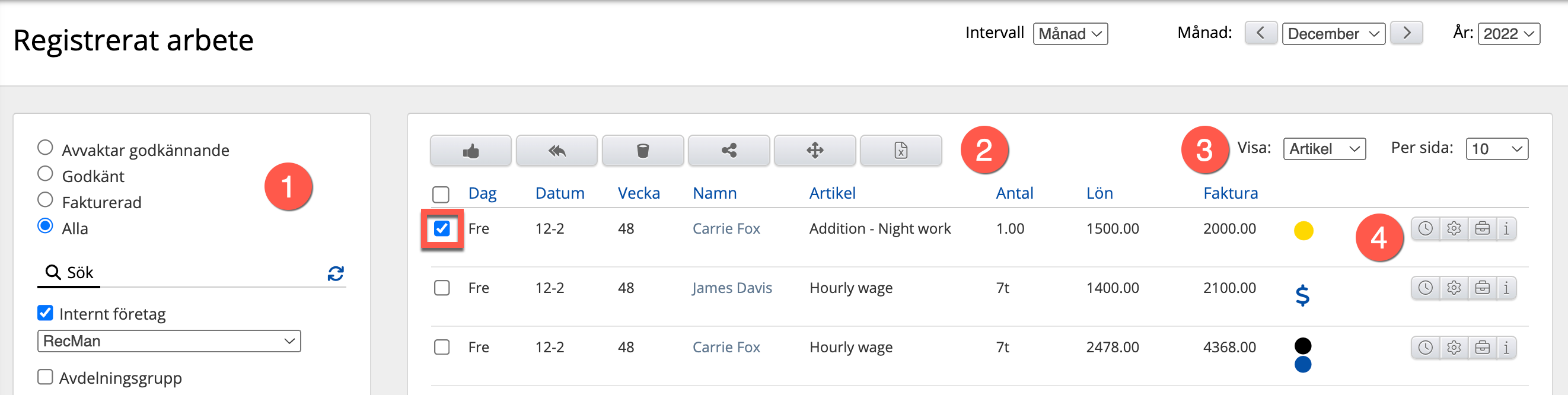Open the James Davis name link

point(732,288)
